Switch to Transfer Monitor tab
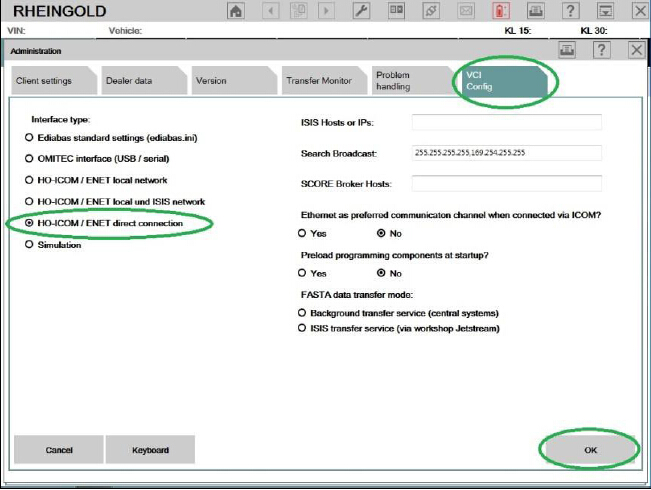The image size is (651, 490). point(324,81)
